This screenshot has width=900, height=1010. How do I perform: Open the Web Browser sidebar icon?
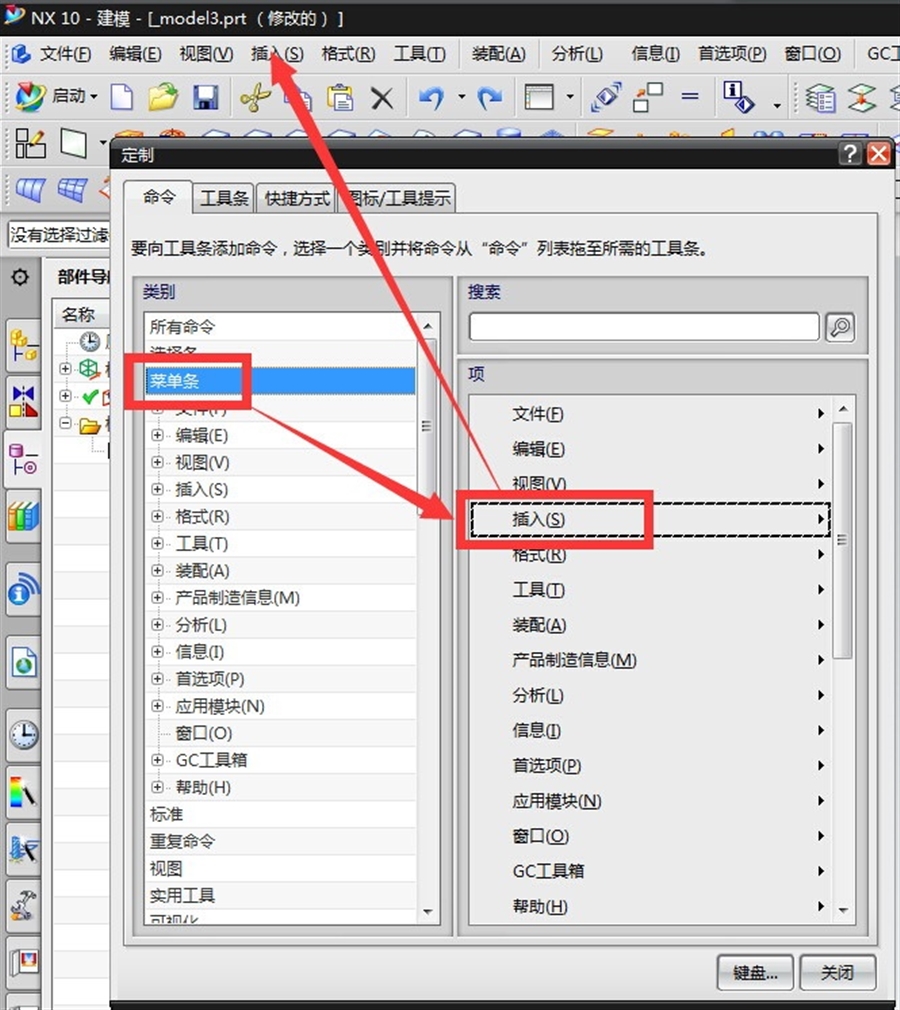tap(24, 662)
